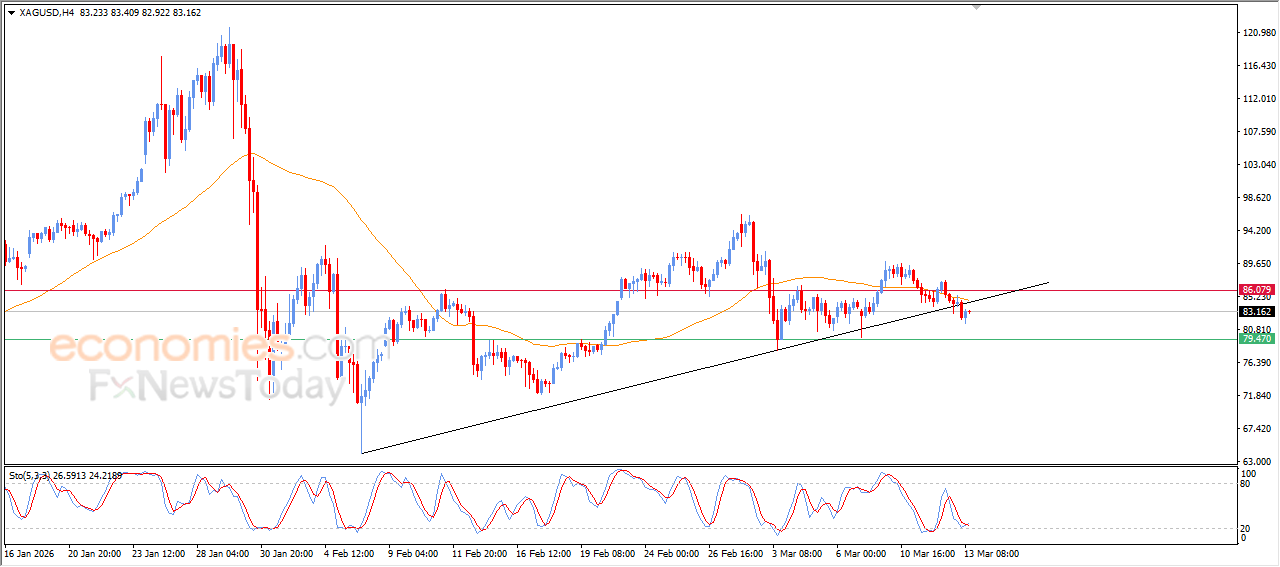Click the 24 Feb 00:00 time label

[x=672, y=552]
